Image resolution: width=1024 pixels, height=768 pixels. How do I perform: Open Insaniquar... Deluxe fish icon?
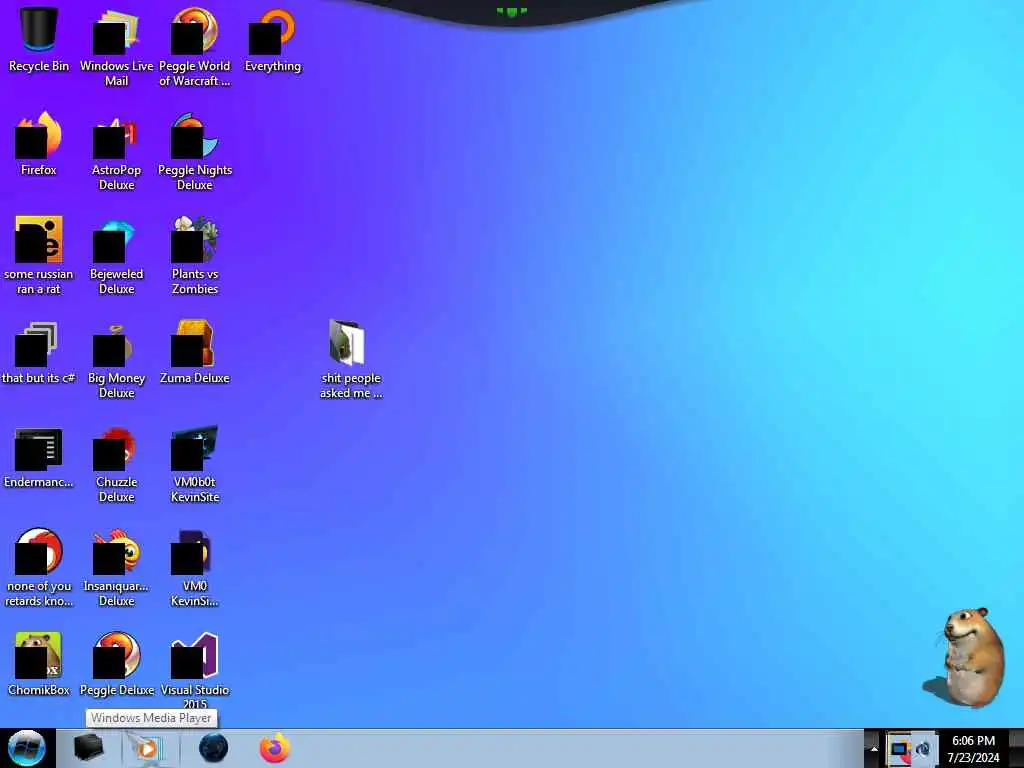116,568
